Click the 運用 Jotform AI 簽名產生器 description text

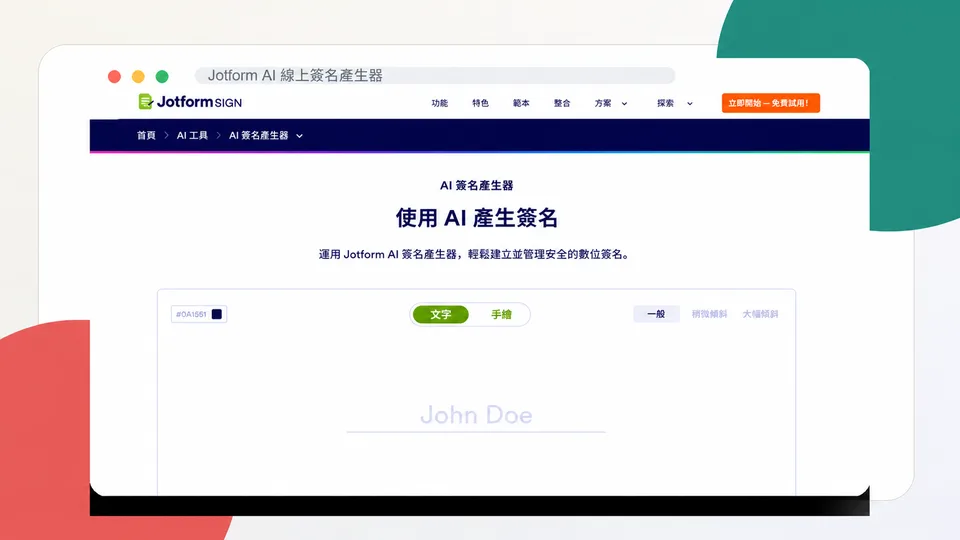(x=475, y=255)
